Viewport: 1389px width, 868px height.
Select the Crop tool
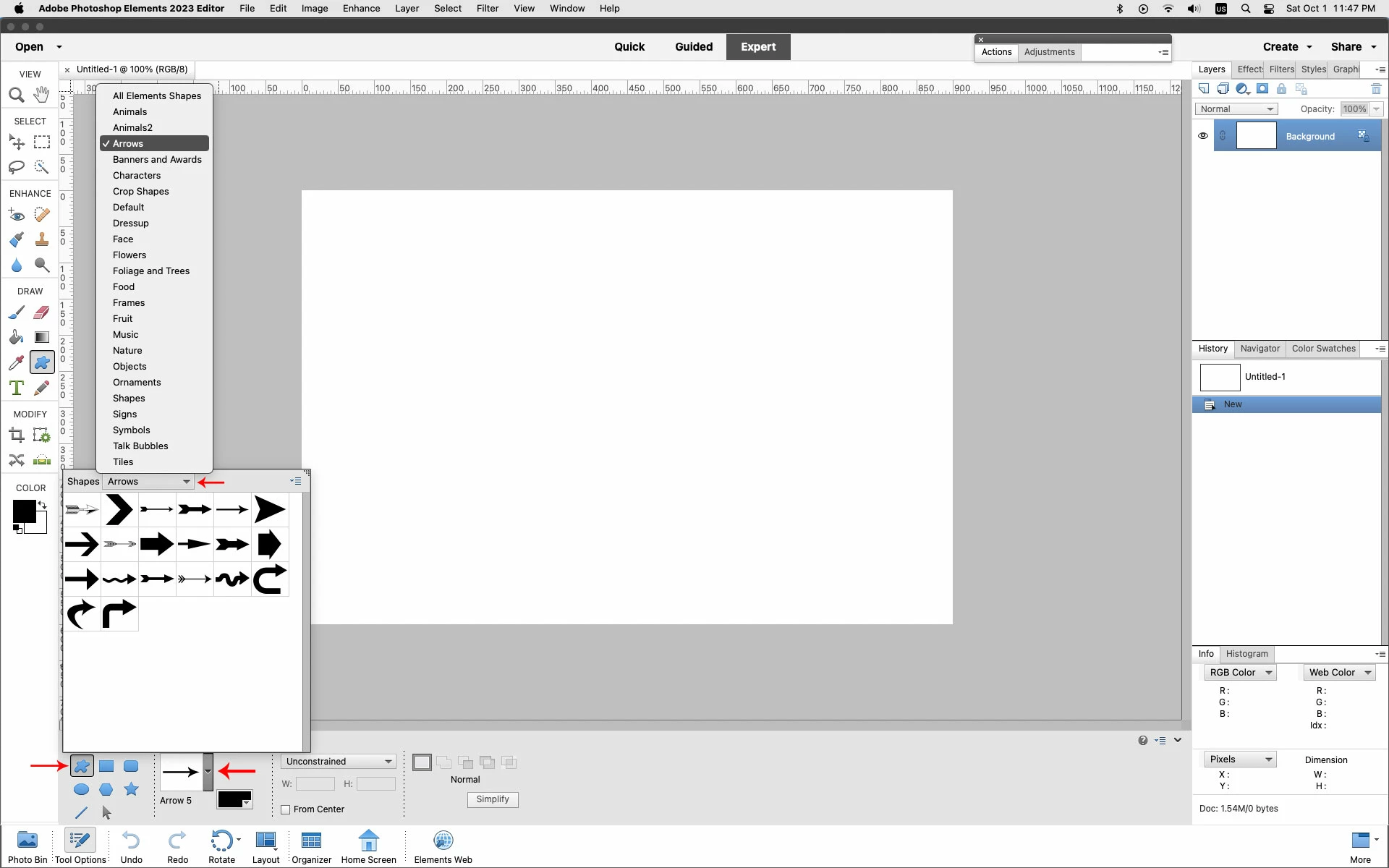pyautogui.click(x=16, y=435)
